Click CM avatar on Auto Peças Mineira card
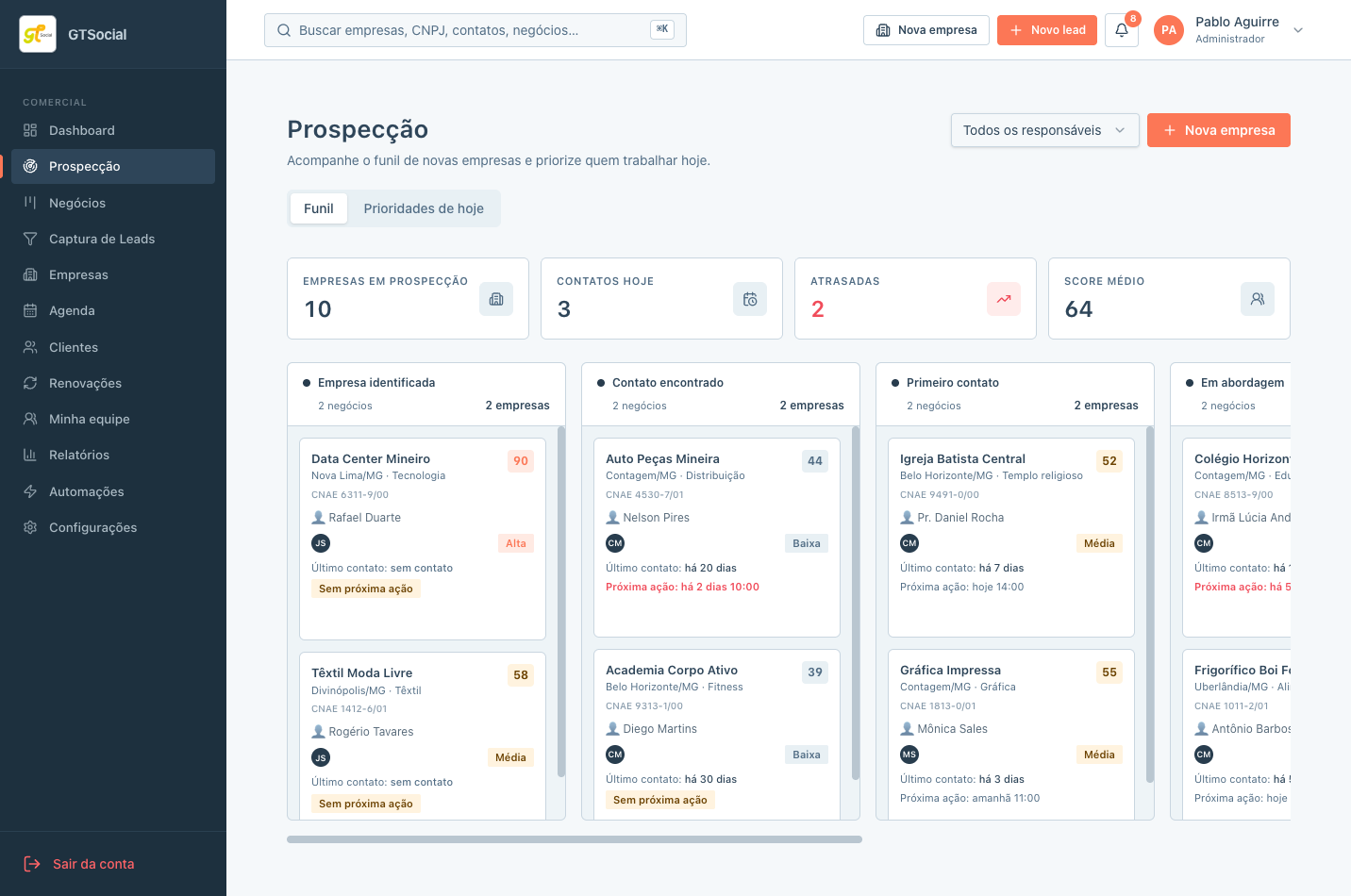 [615, 543]
